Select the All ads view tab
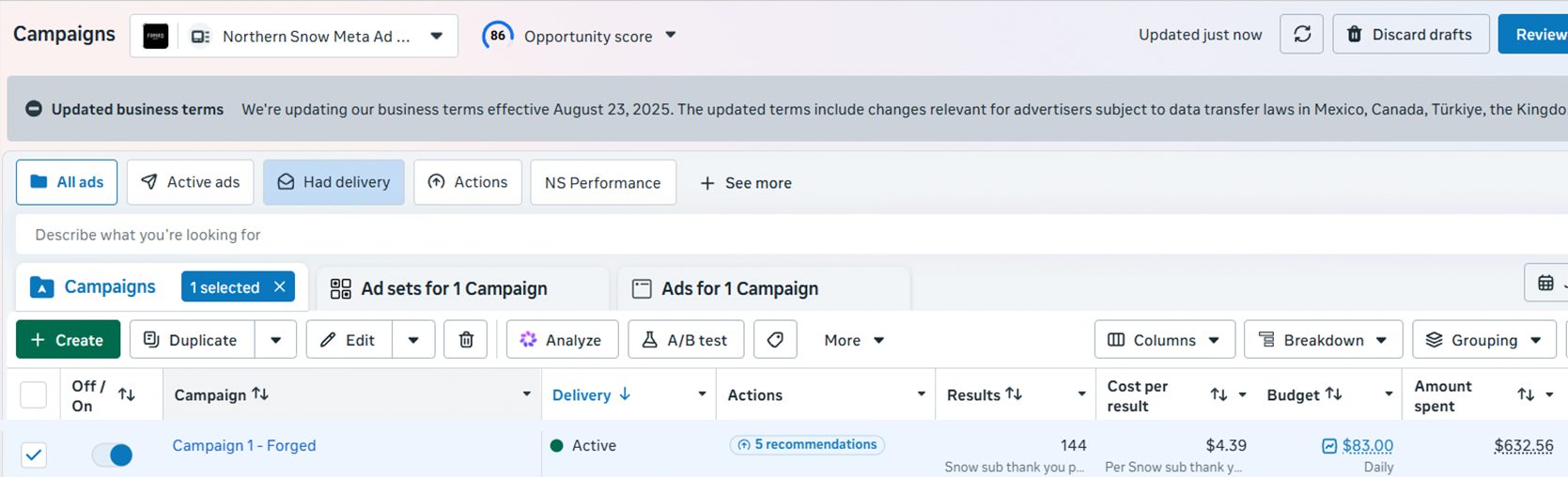 click(x=67, y=182)
